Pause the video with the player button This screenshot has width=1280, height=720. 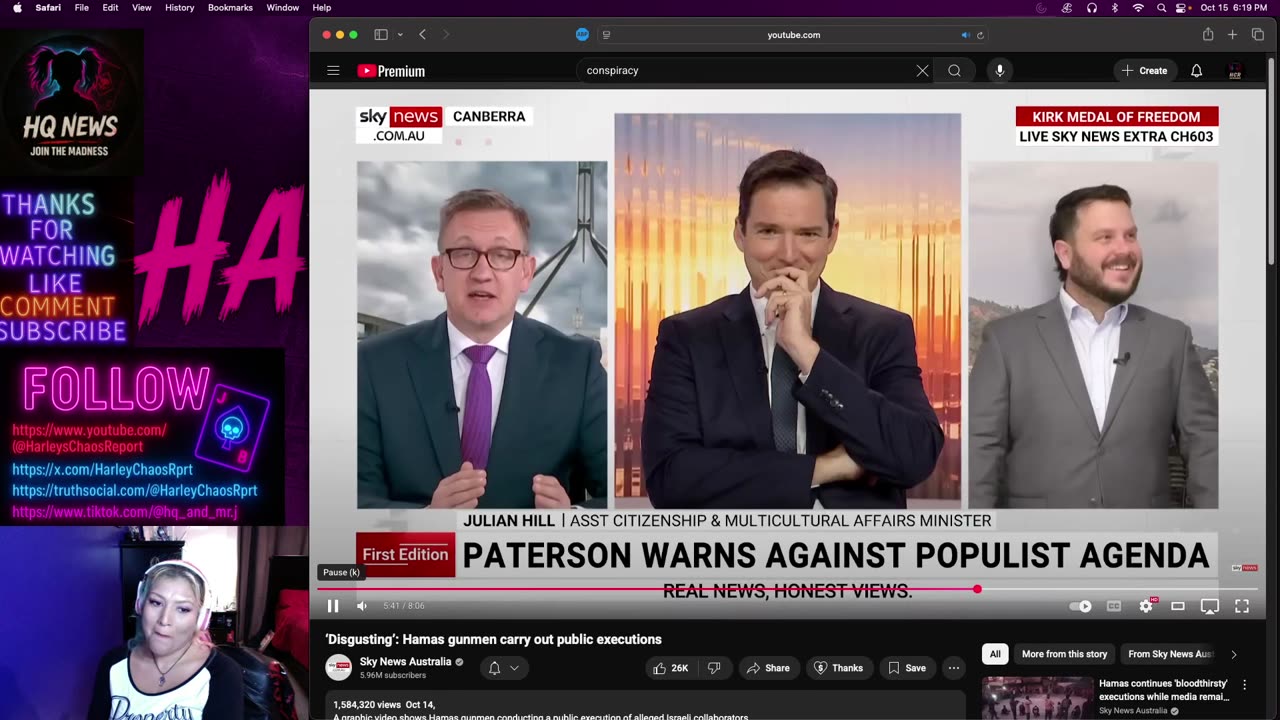[x=333, y=606]
